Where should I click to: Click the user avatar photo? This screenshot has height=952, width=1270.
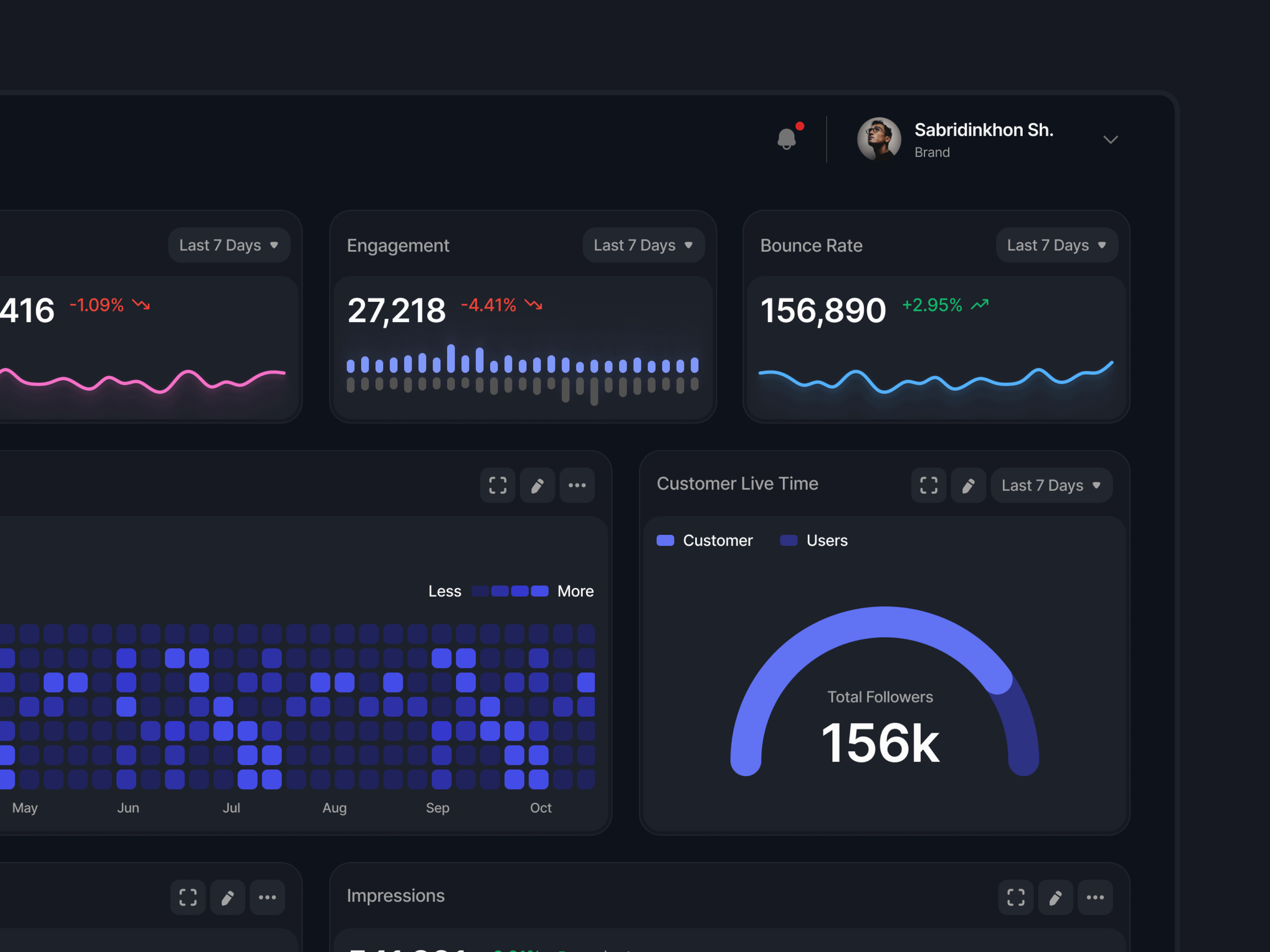878,139
